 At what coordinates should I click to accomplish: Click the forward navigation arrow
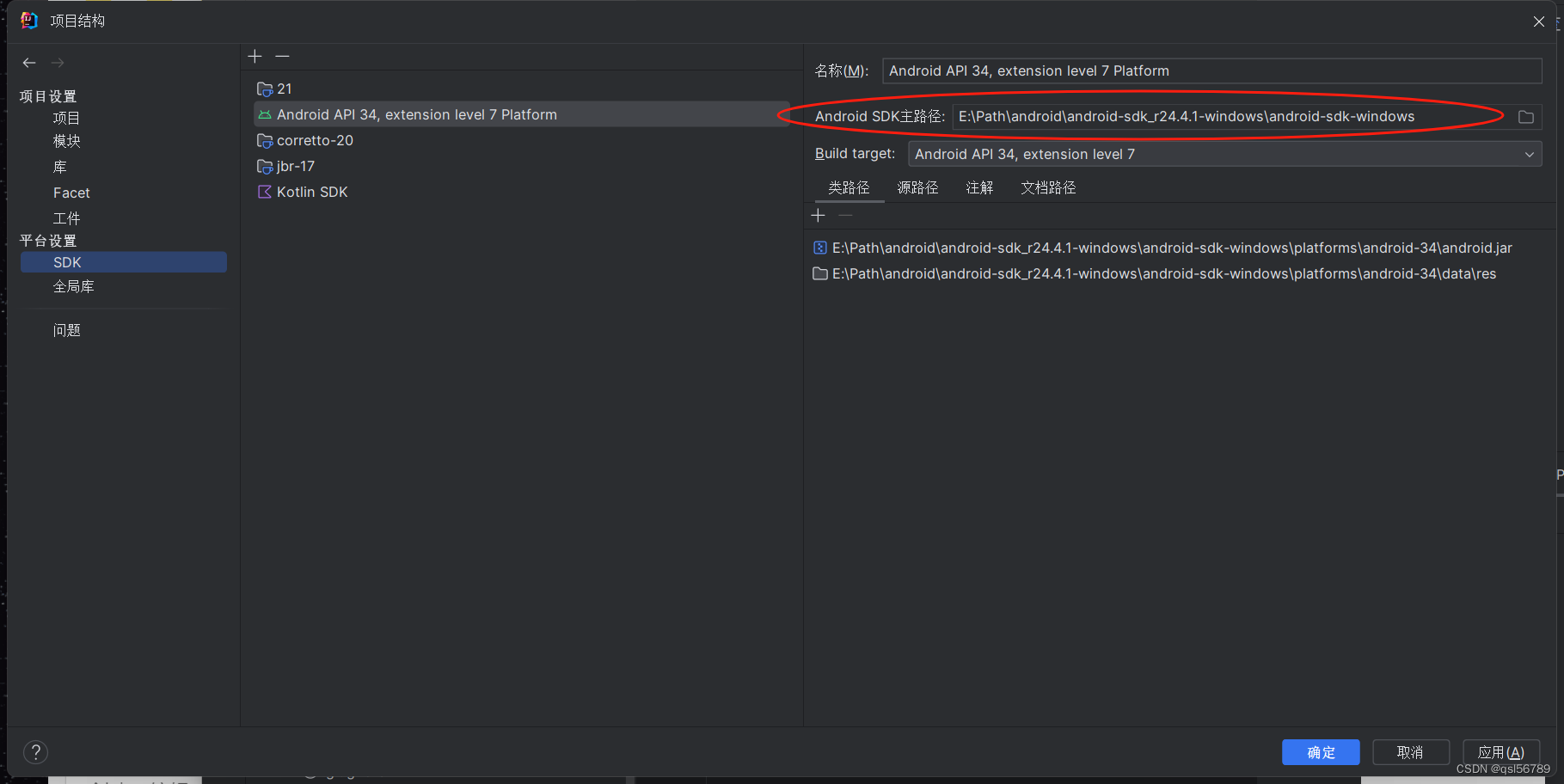point(57,62)
